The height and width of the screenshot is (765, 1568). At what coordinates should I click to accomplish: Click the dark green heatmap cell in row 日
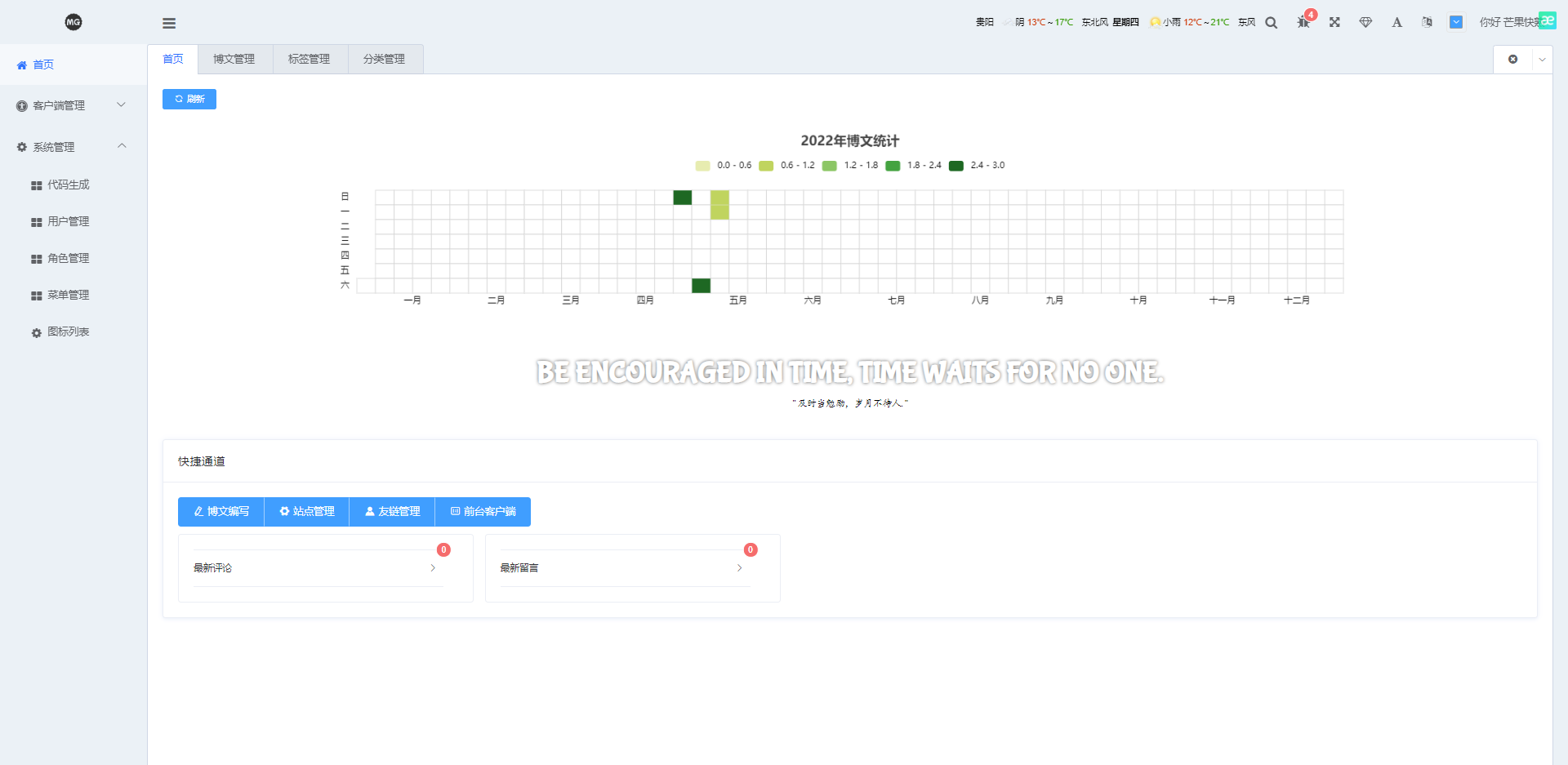(683, 198)
